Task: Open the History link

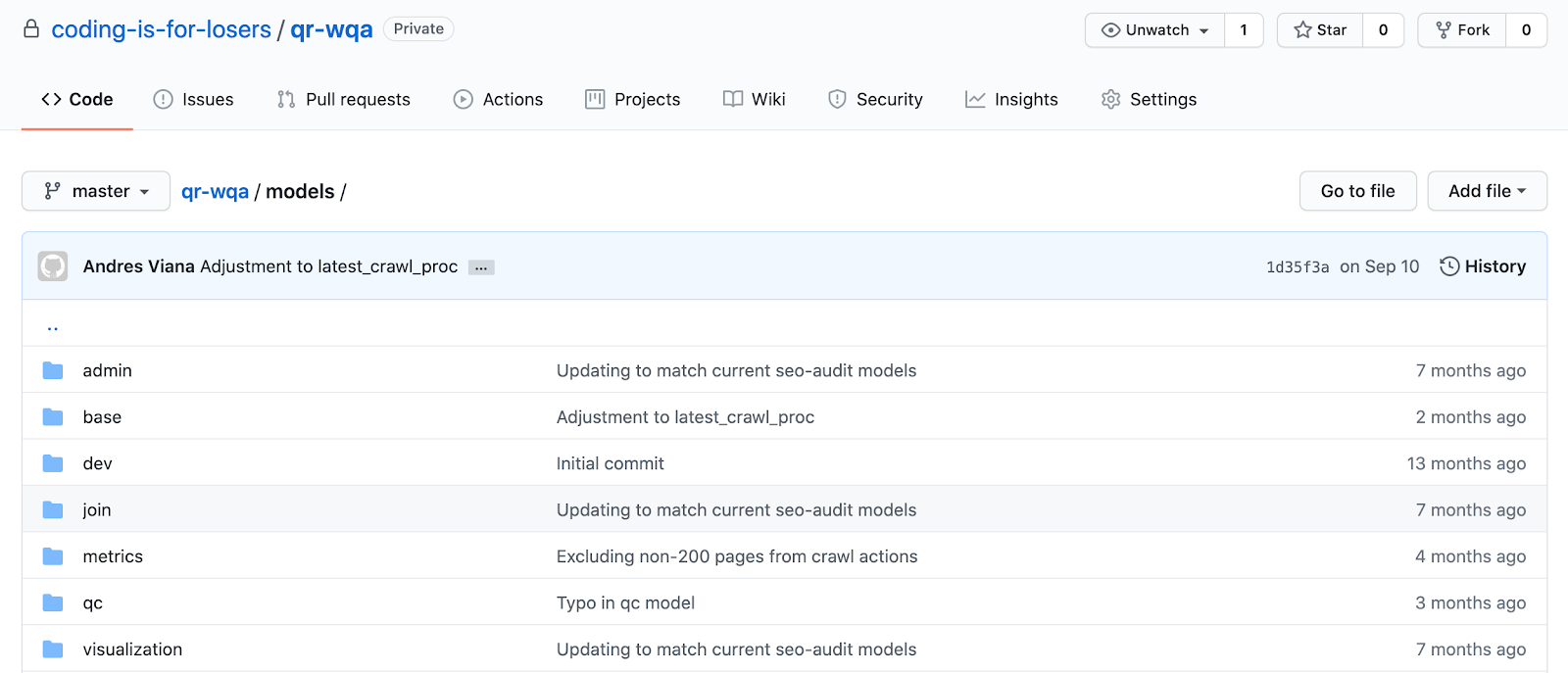Action: click(1483, 266)
